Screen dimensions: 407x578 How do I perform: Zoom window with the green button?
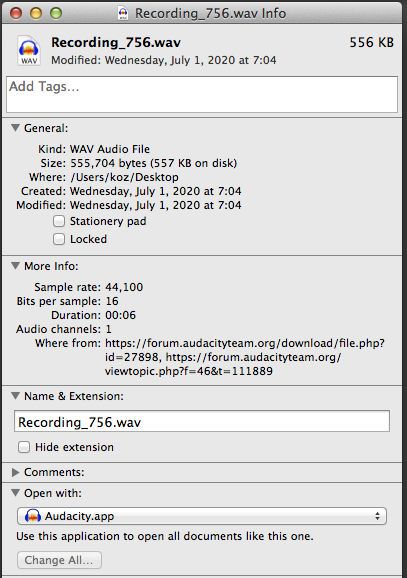click(x=56, y=13)
